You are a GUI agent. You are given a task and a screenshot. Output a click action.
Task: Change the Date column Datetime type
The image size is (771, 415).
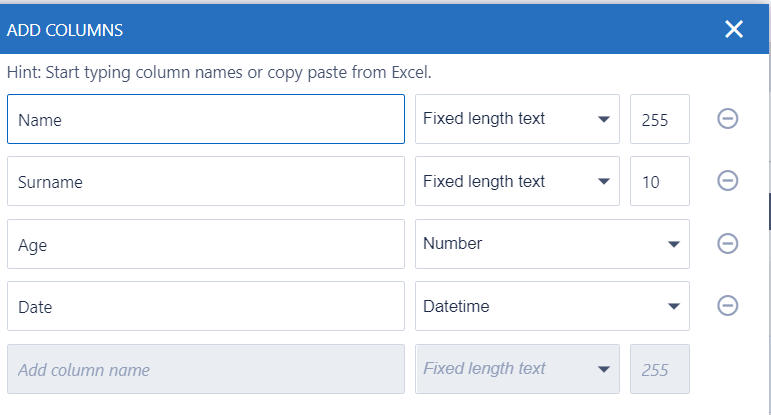tap(552, 306)
